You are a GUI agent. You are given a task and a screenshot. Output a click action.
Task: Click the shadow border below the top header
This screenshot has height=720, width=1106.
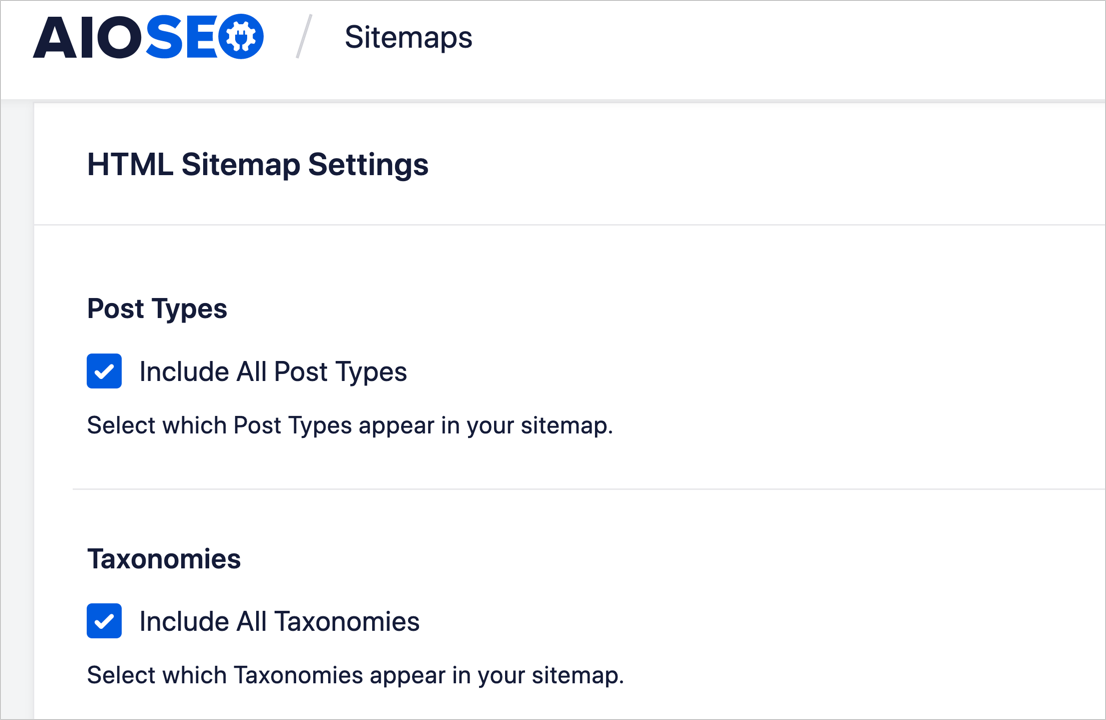(553, 102)
